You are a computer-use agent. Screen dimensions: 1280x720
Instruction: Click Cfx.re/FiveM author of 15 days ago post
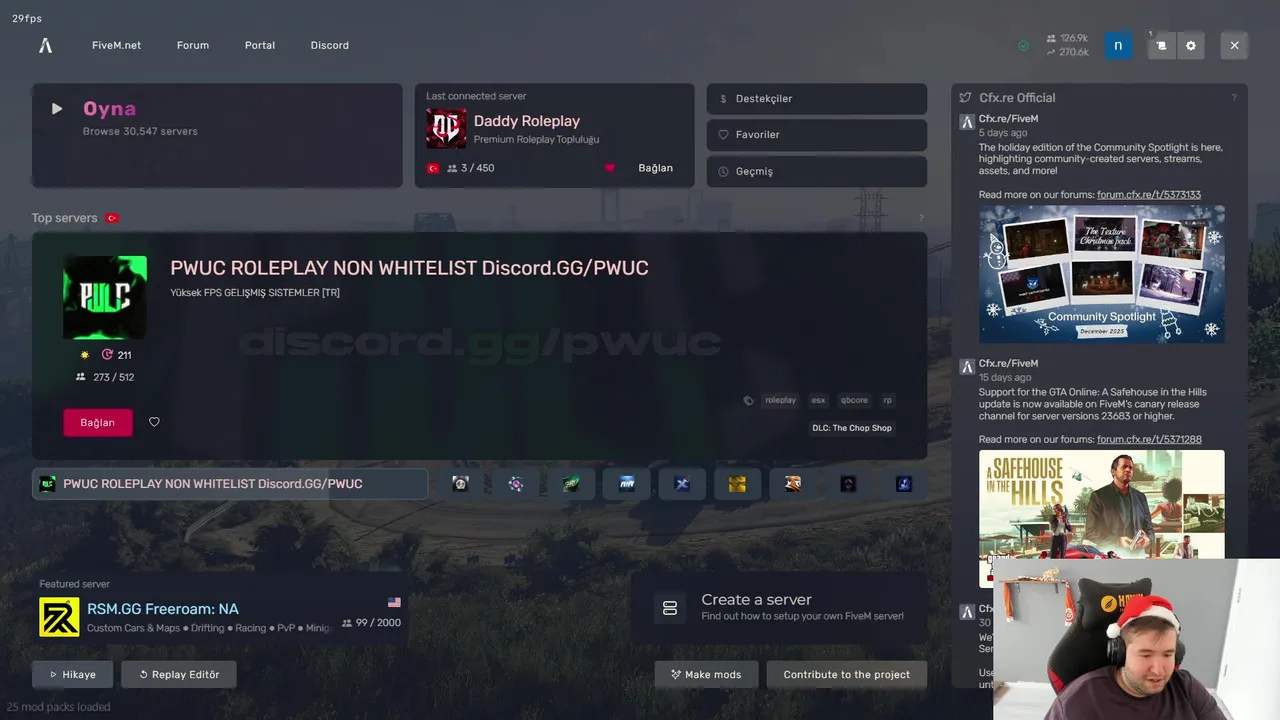point(1008,364)
